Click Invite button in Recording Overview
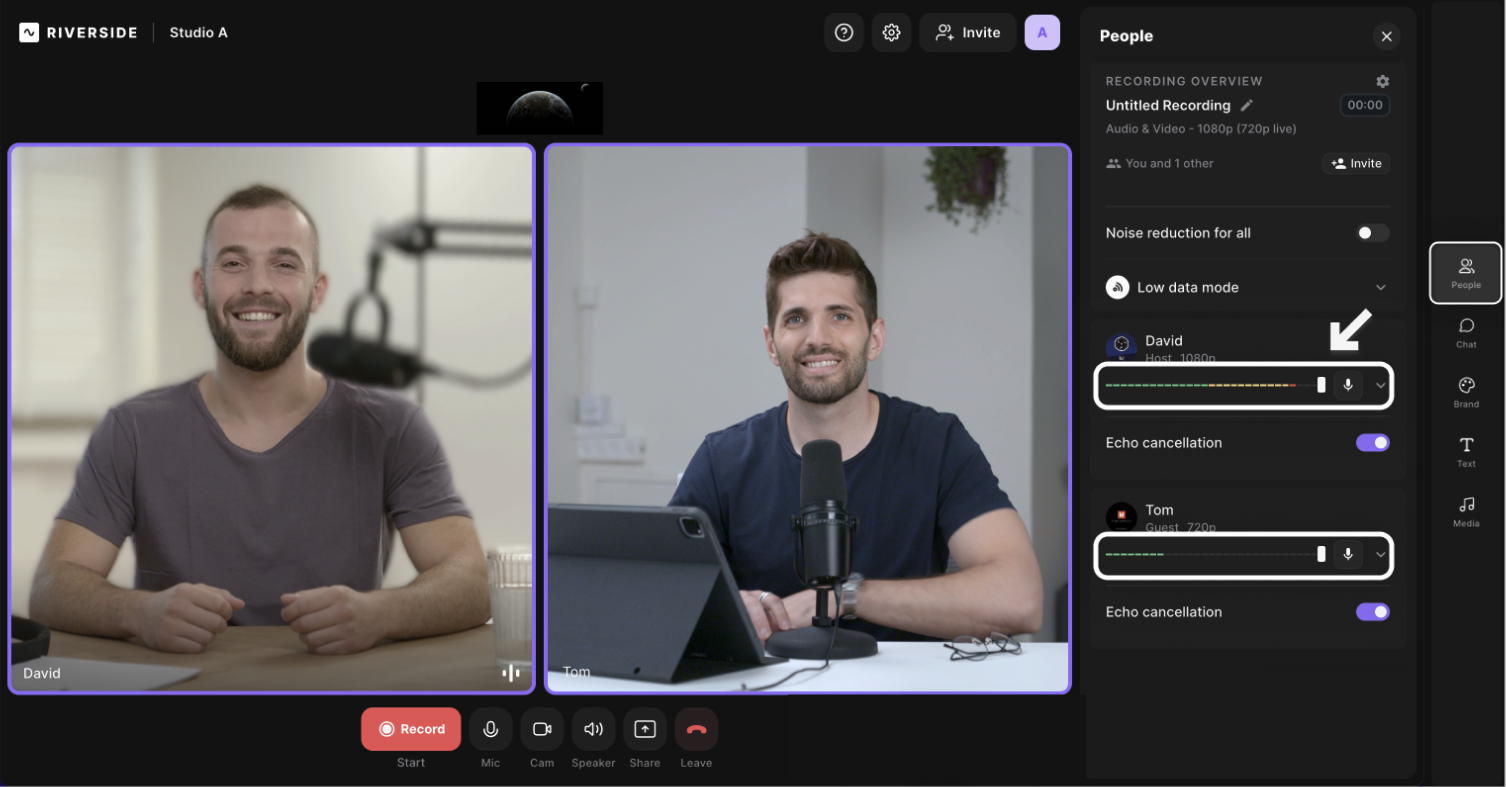Image resolution: width=1506 pixels, height=787 pixels. [1356, 163]
